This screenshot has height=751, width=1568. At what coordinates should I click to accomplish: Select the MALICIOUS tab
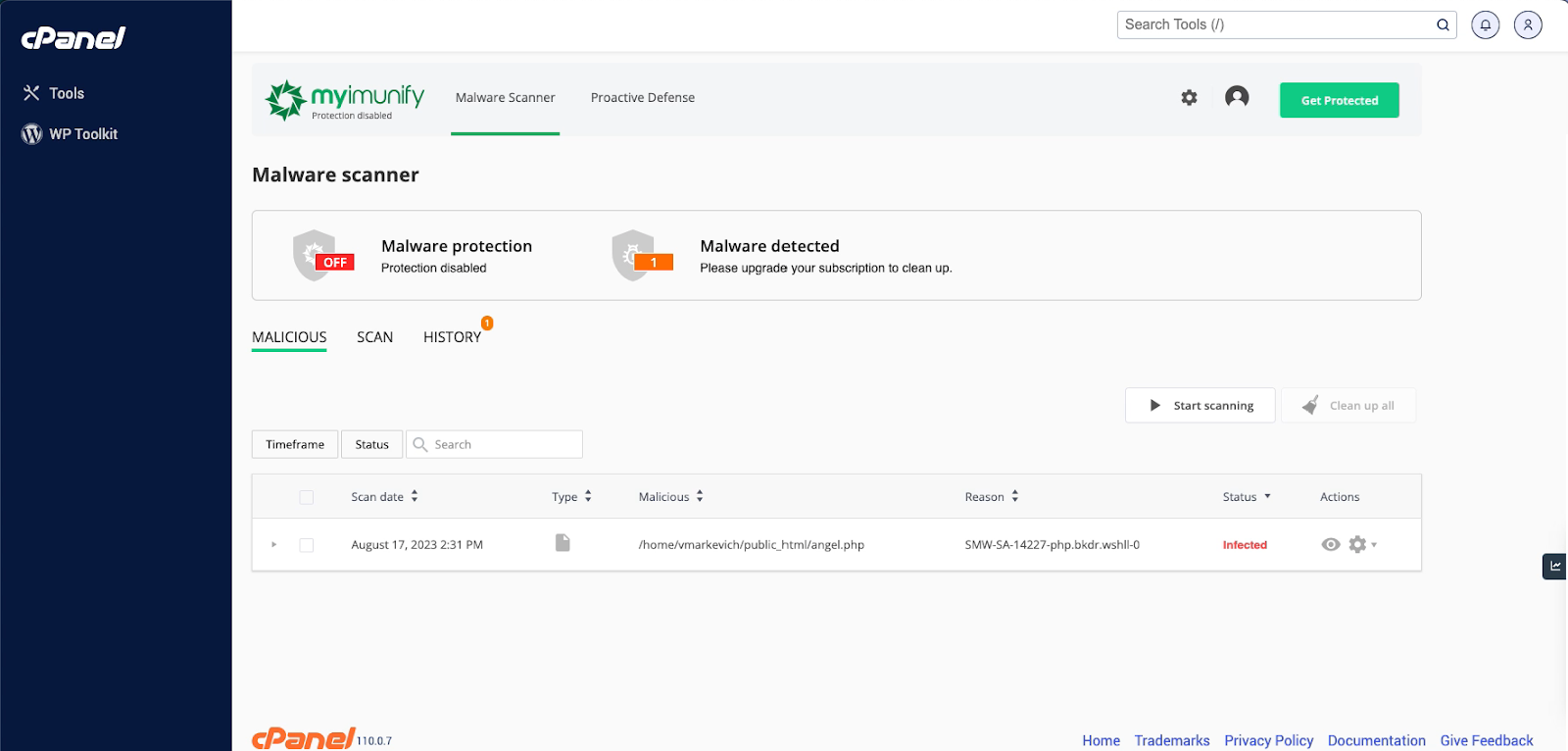[289, 337]
